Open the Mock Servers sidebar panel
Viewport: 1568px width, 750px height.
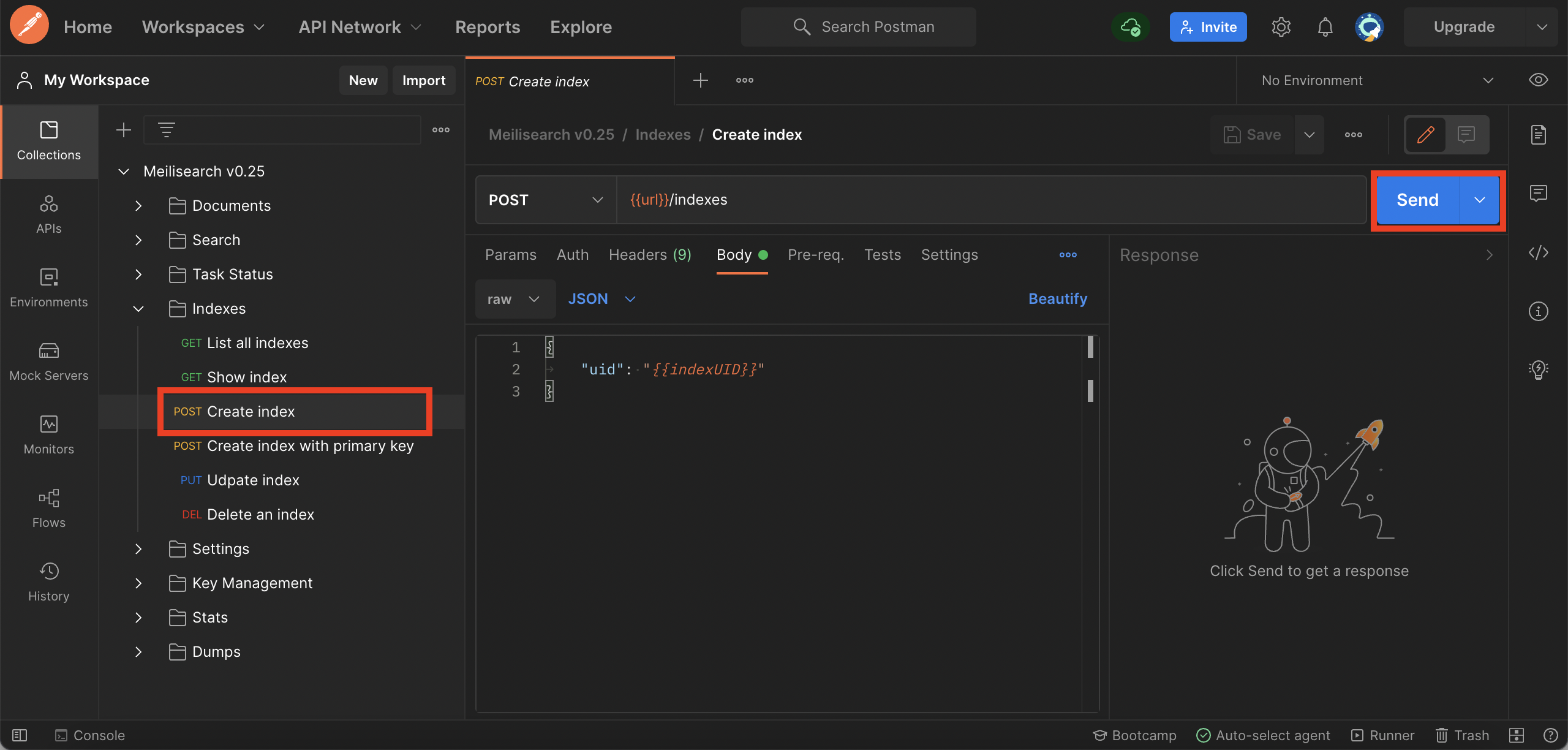48,362
